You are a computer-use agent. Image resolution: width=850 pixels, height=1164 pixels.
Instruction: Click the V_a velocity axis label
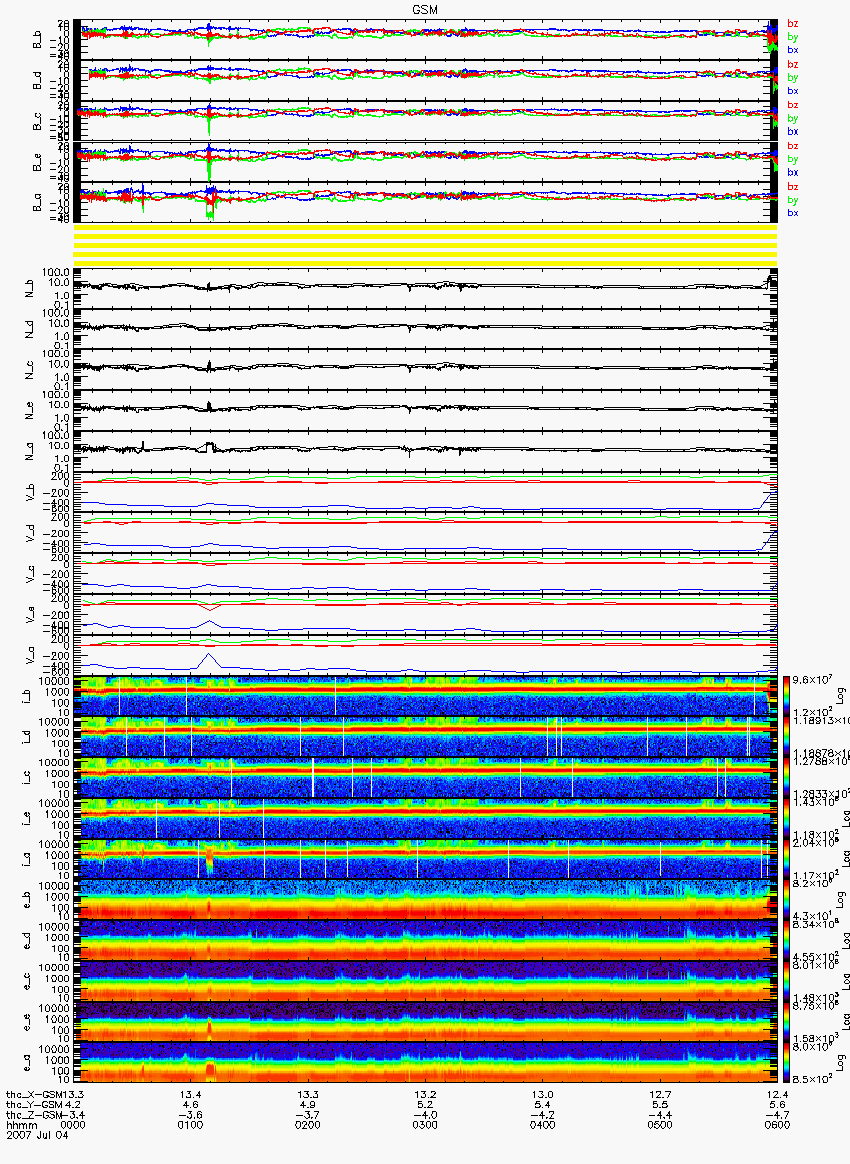(30, 656)
